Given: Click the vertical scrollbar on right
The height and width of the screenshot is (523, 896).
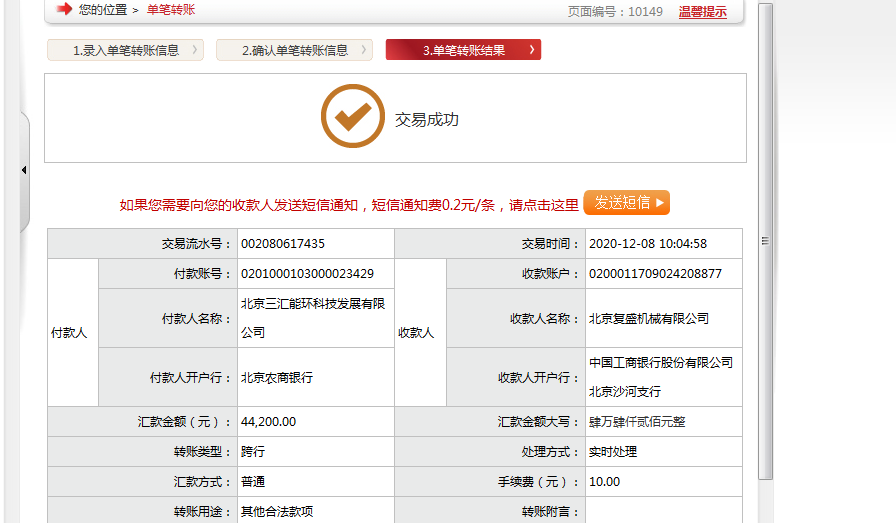Looking at the screenshot, I should pyautogui.click(x=765, y=240).
